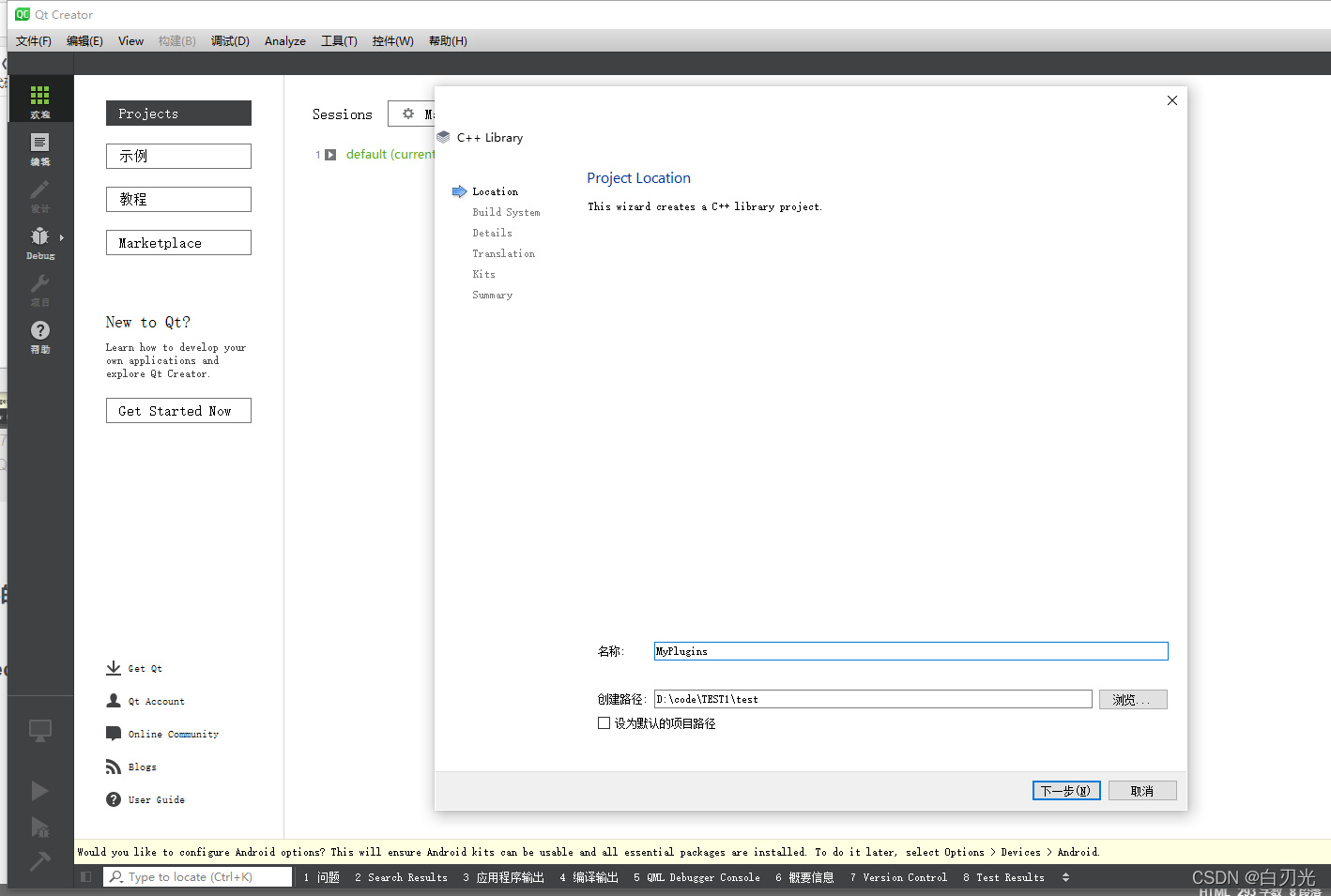Open the 编辑(E) menu
This screenshot has width=1331, height=896.
[x=84, y=41]
